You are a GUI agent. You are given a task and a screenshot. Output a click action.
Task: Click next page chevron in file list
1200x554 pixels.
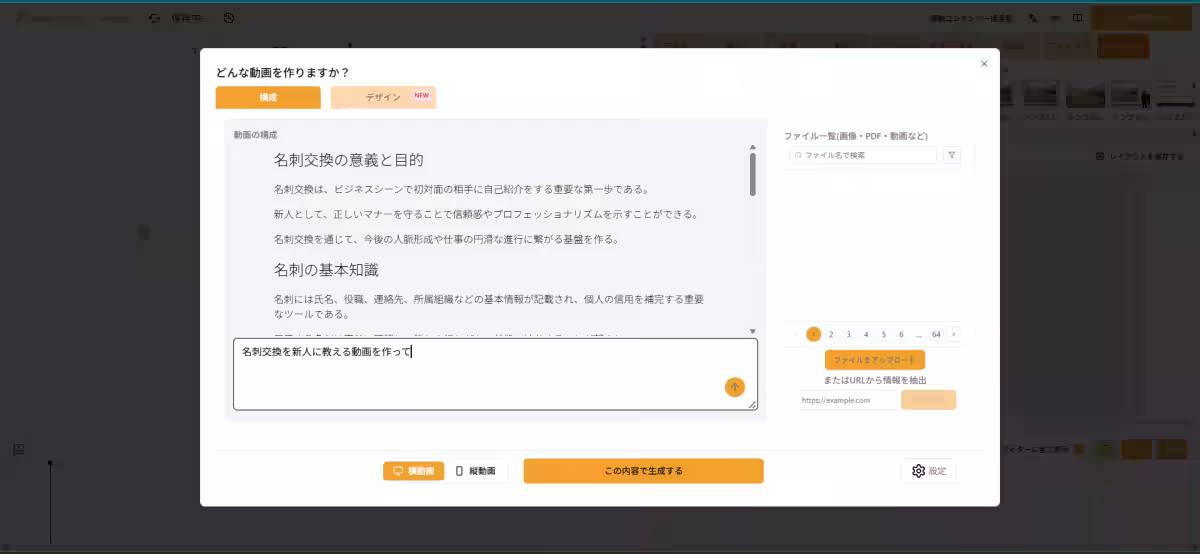point(954,334)
